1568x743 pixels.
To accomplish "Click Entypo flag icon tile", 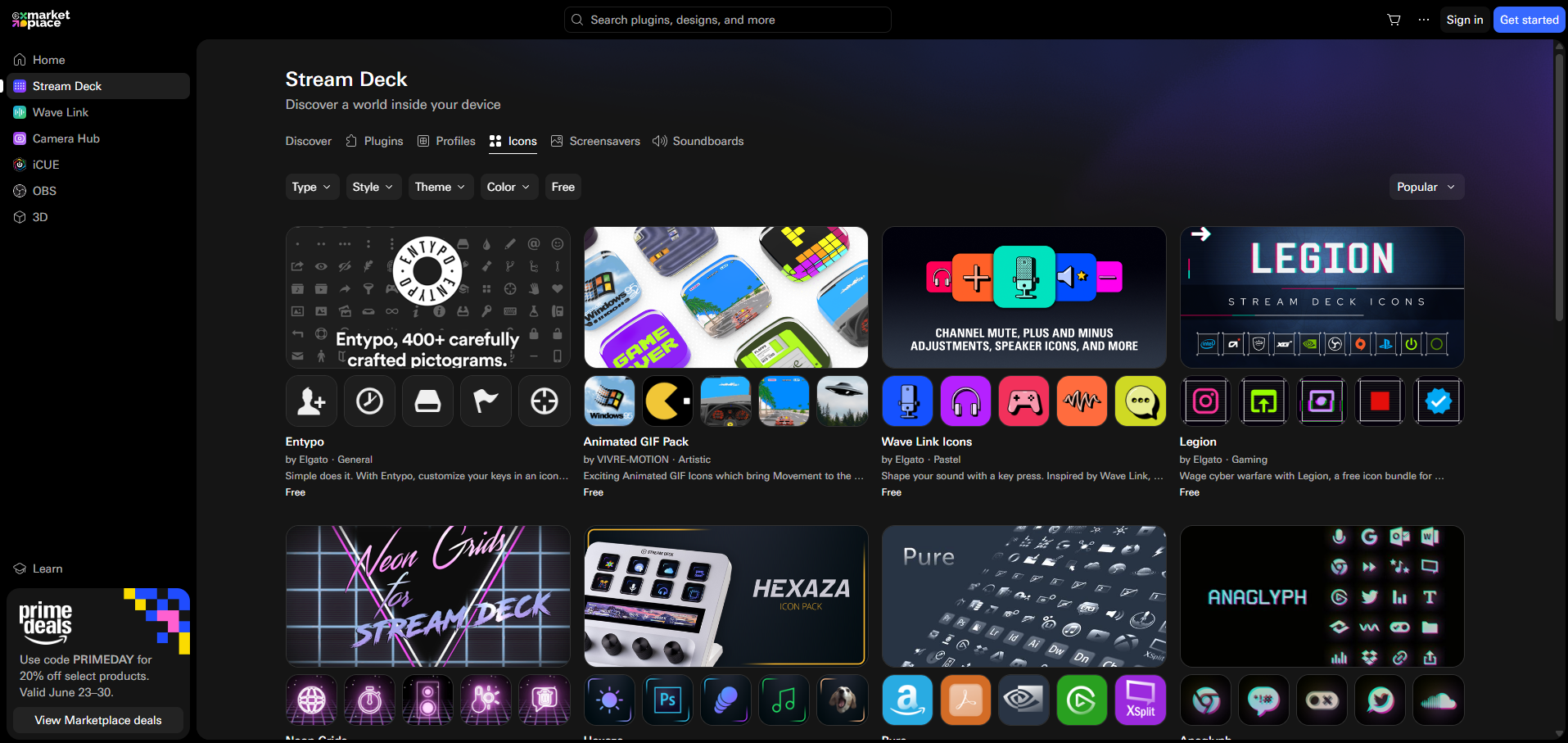I will pos(486,401).
